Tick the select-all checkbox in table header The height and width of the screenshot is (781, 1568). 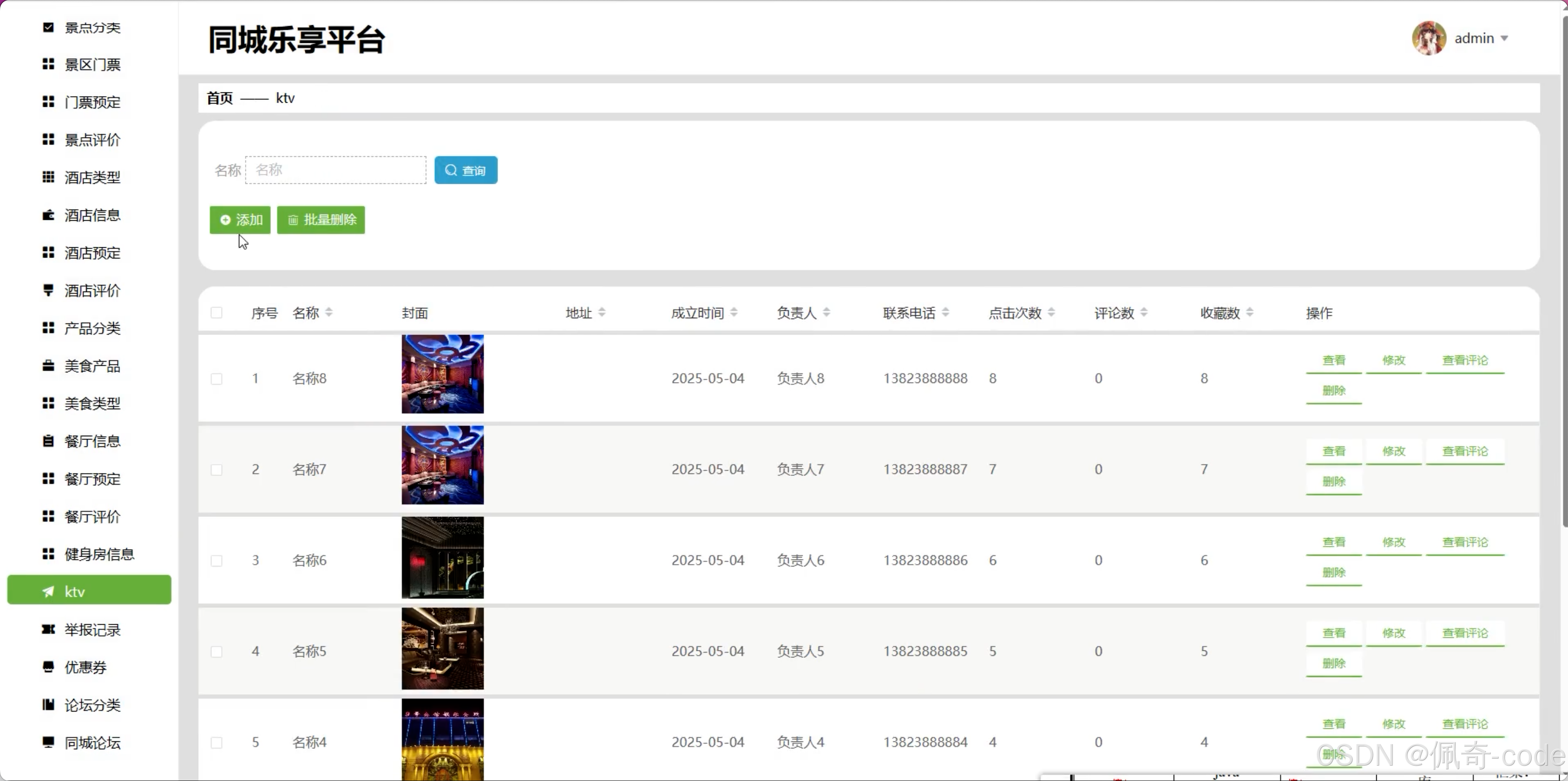point(216,313)
